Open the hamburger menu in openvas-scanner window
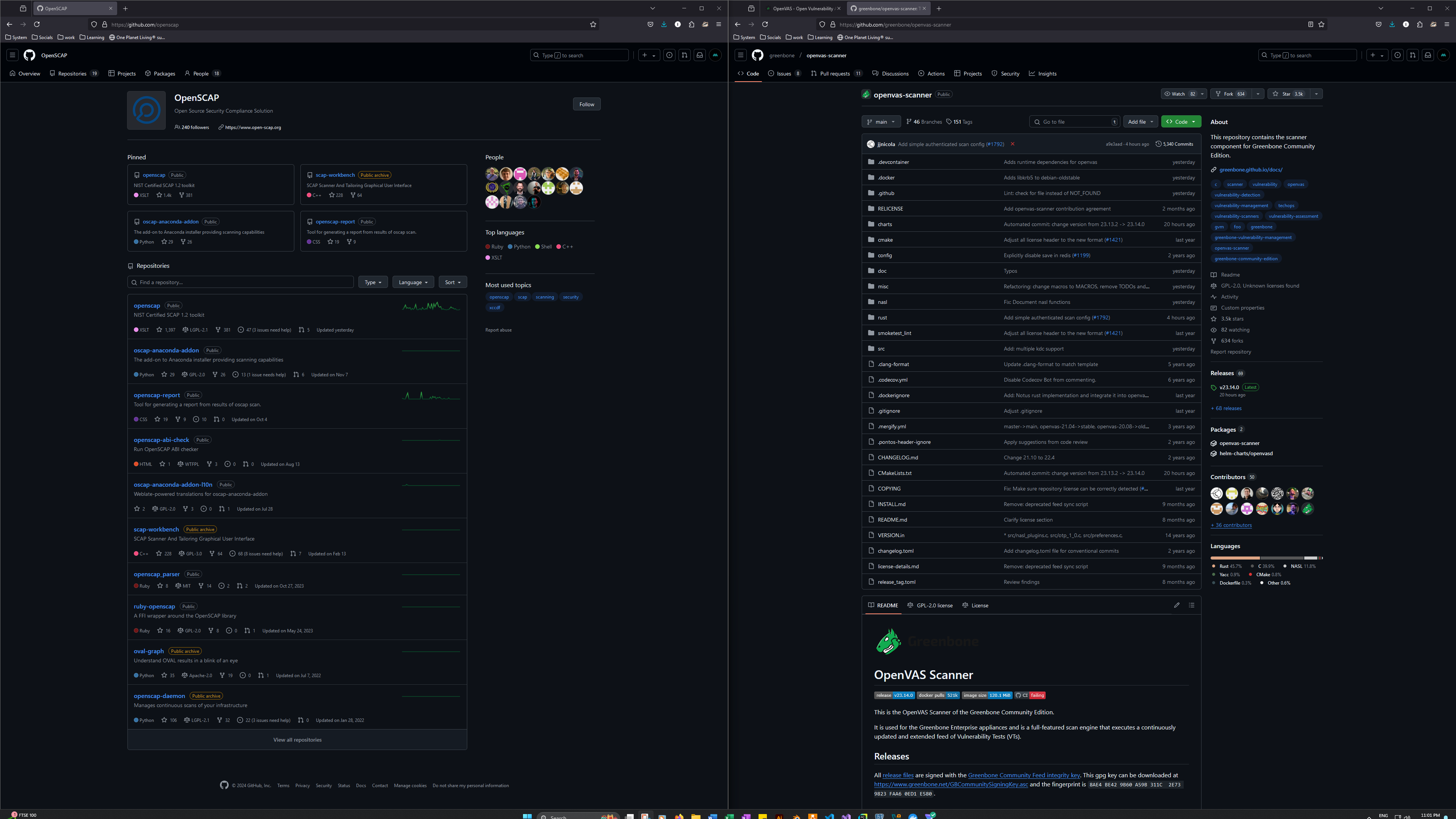The image size is (1456, 819). click(x=740, y=55)
